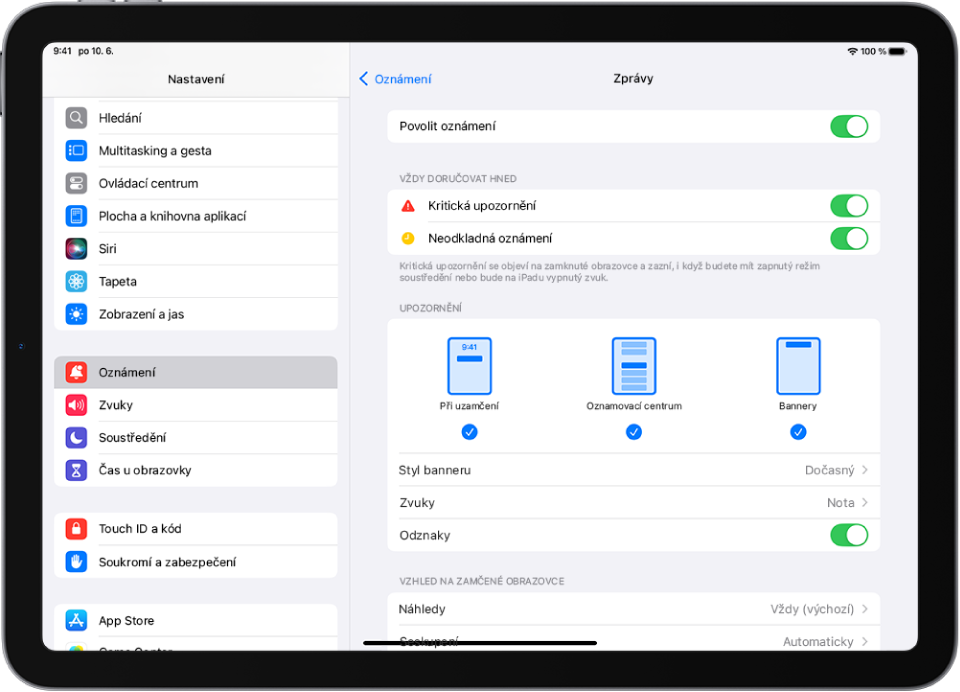Screen dimensions: 960x692
Task: Click the Siri row label
Action: click(108, 249)
